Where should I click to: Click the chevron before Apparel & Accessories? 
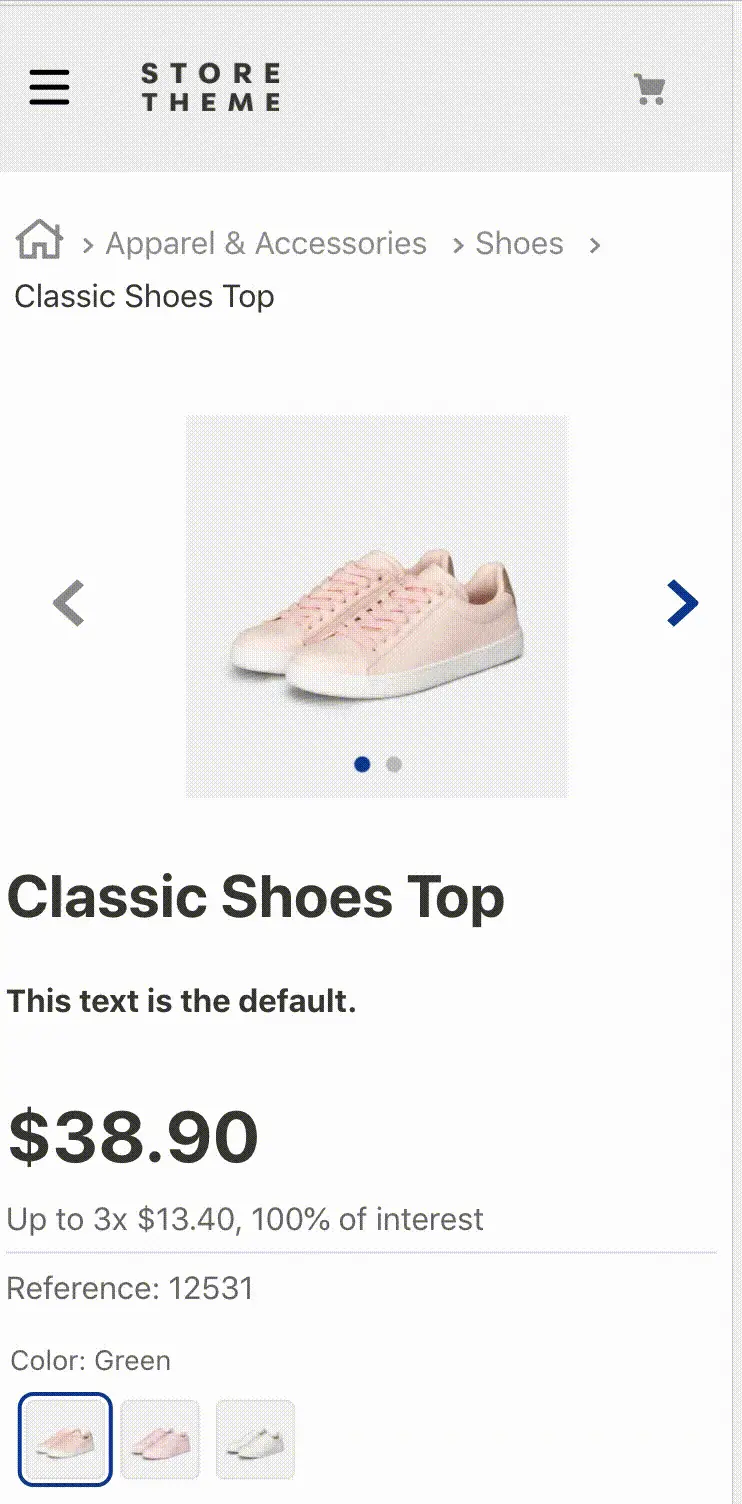(x=88, y=245)
